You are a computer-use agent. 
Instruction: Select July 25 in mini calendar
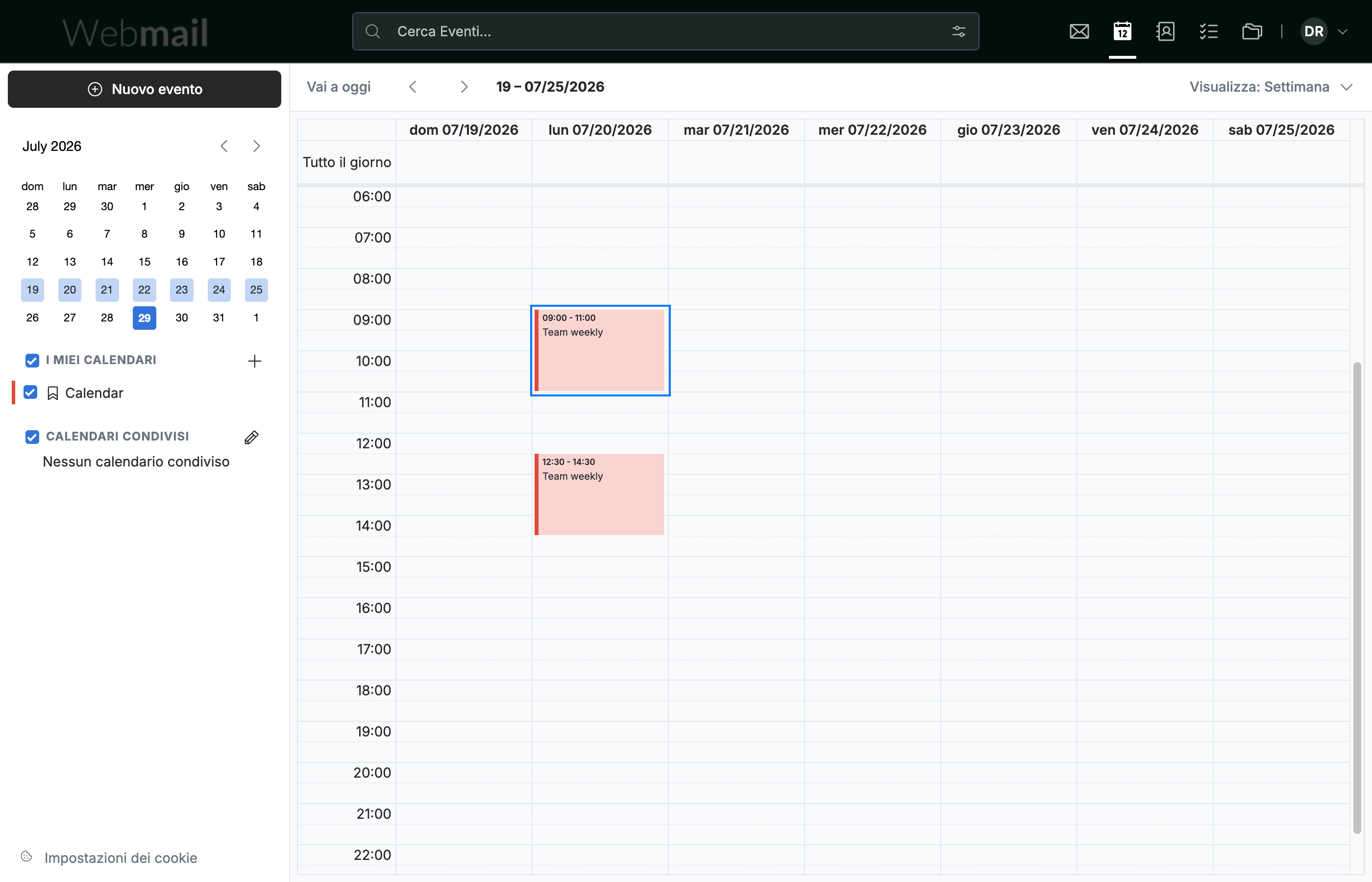(x=257, y=290)
